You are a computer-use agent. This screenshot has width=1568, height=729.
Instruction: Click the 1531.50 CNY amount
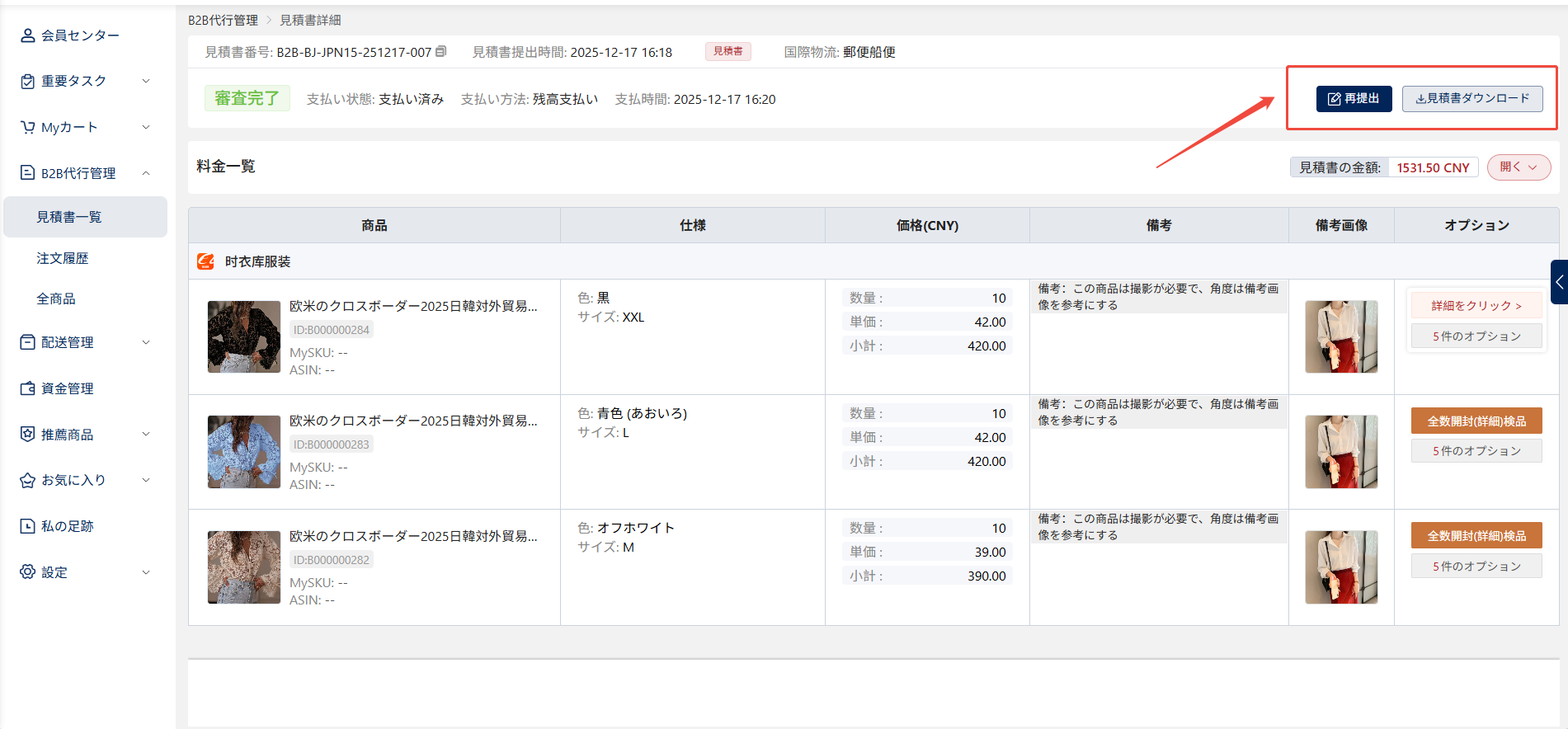[x=1433, y=167]
